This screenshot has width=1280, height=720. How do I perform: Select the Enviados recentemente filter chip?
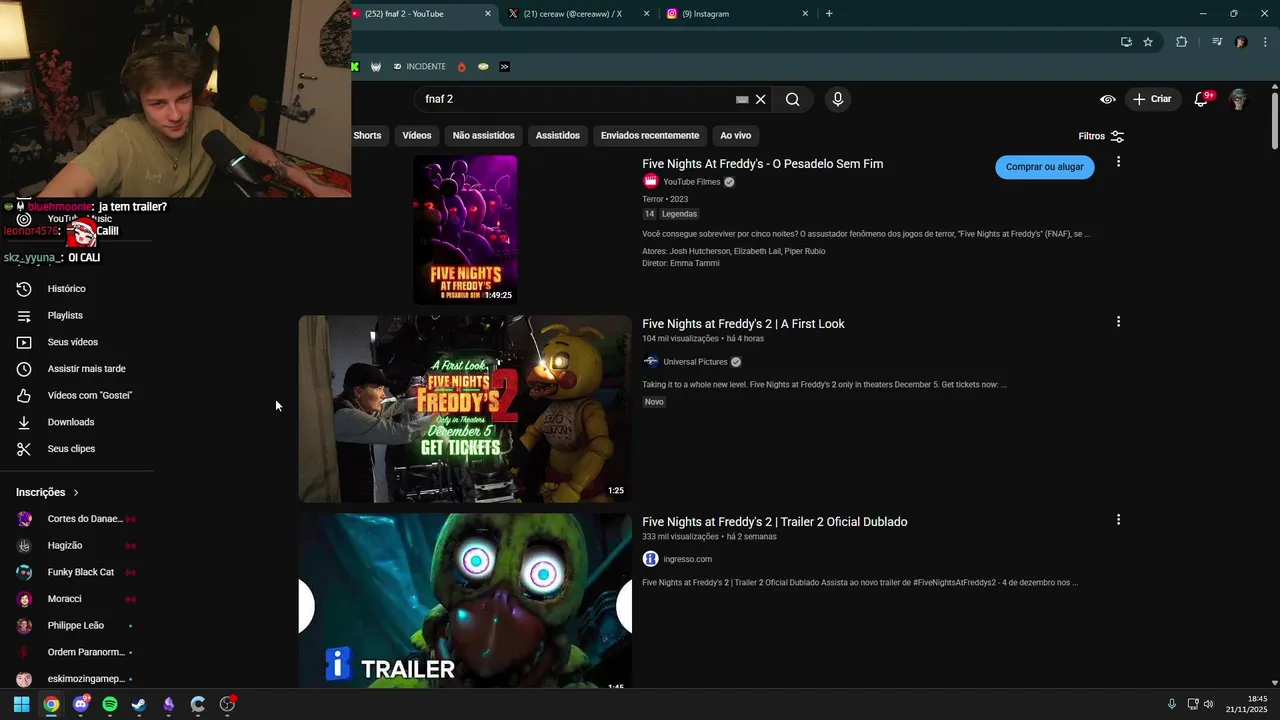point(650,135)
